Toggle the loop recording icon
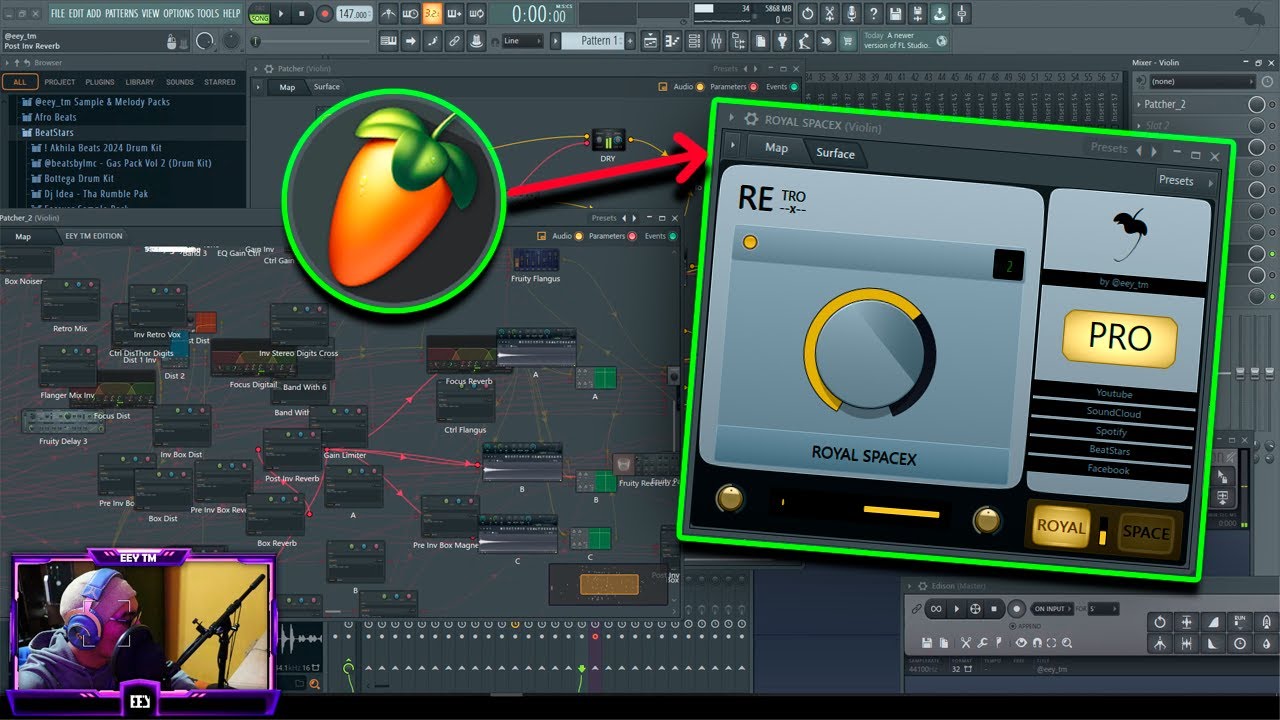This screenshot has width=1280, height=720. coord(476,13)
